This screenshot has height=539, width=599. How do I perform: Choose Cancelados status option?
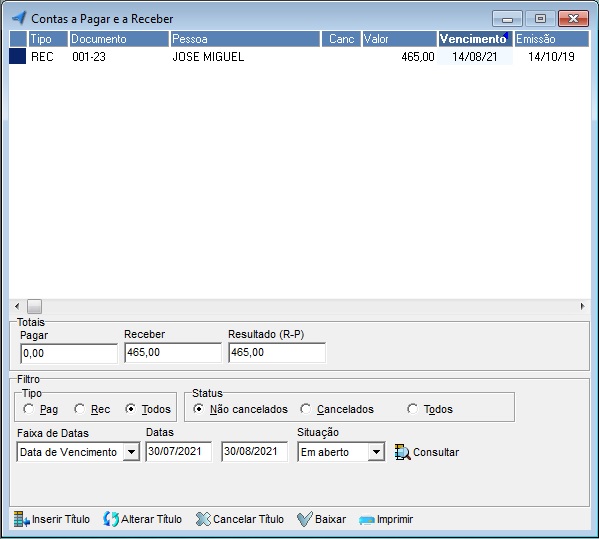305,409
